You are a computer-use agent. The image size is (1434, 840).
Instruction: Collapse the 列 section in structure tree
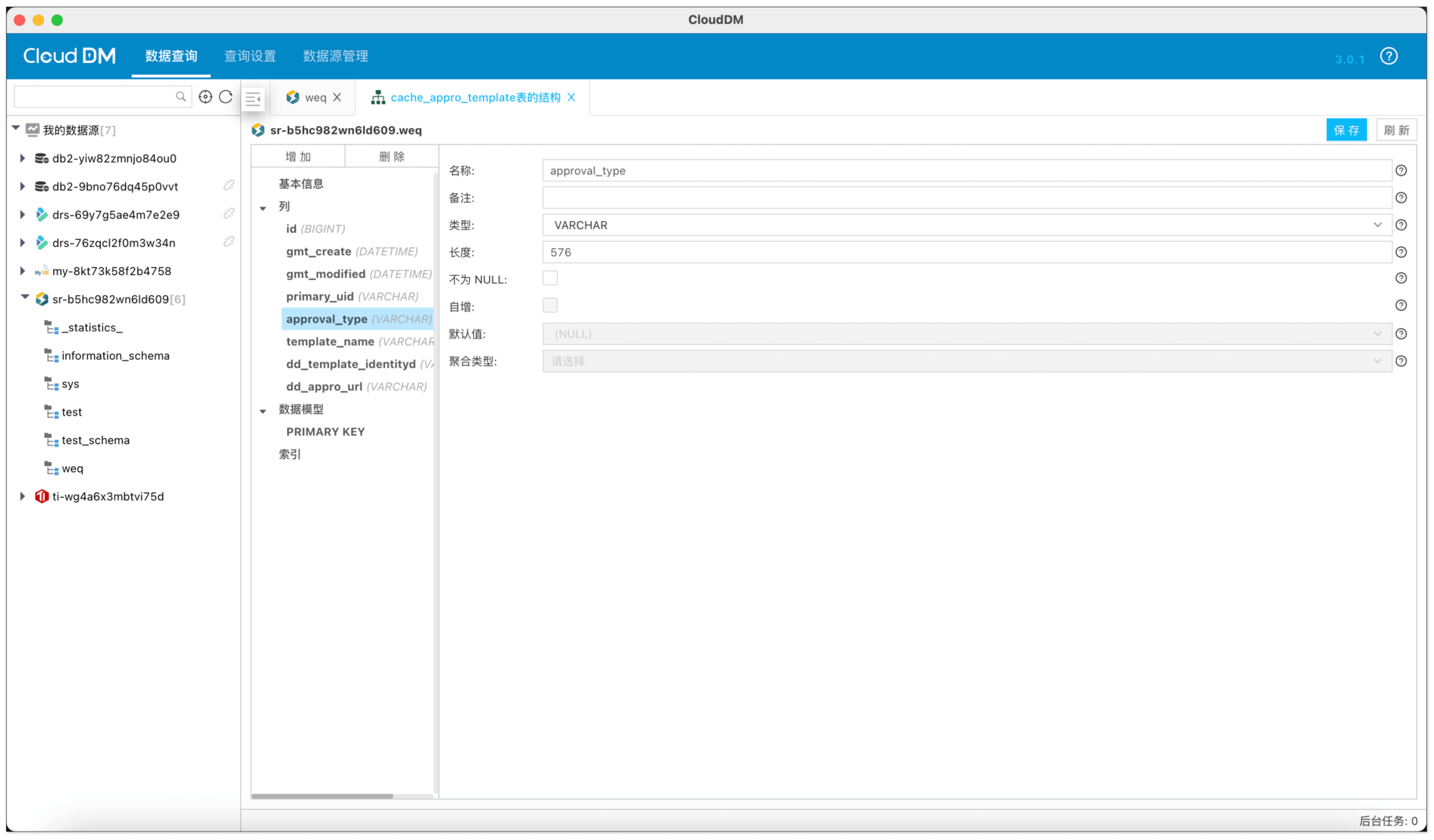tap(263, 207)
